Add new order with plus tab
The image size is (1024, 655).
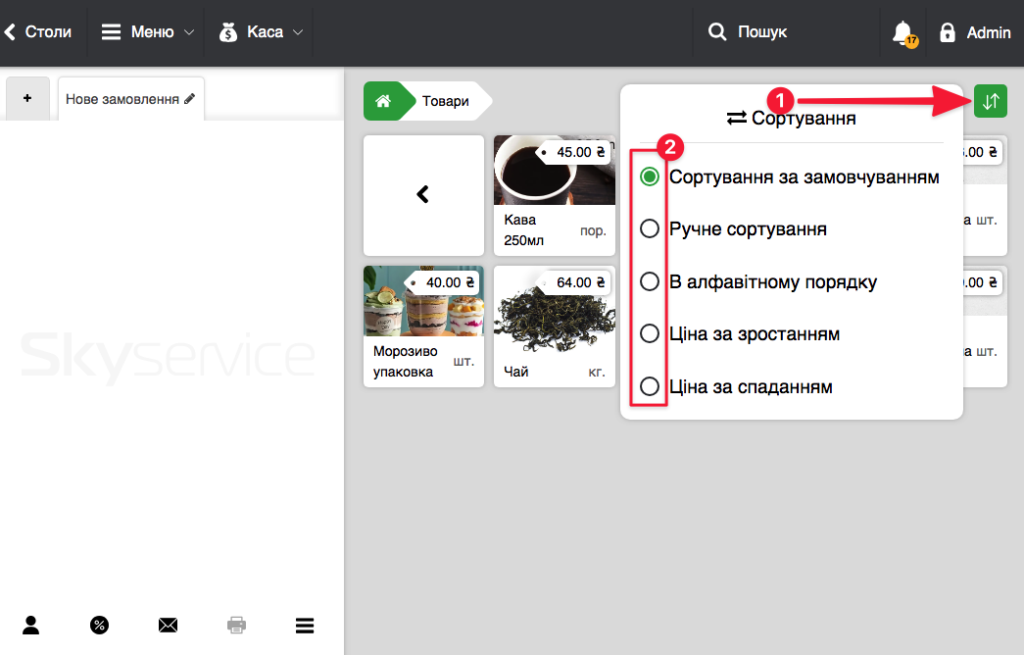pyautogui.click(x=27, y=99)
